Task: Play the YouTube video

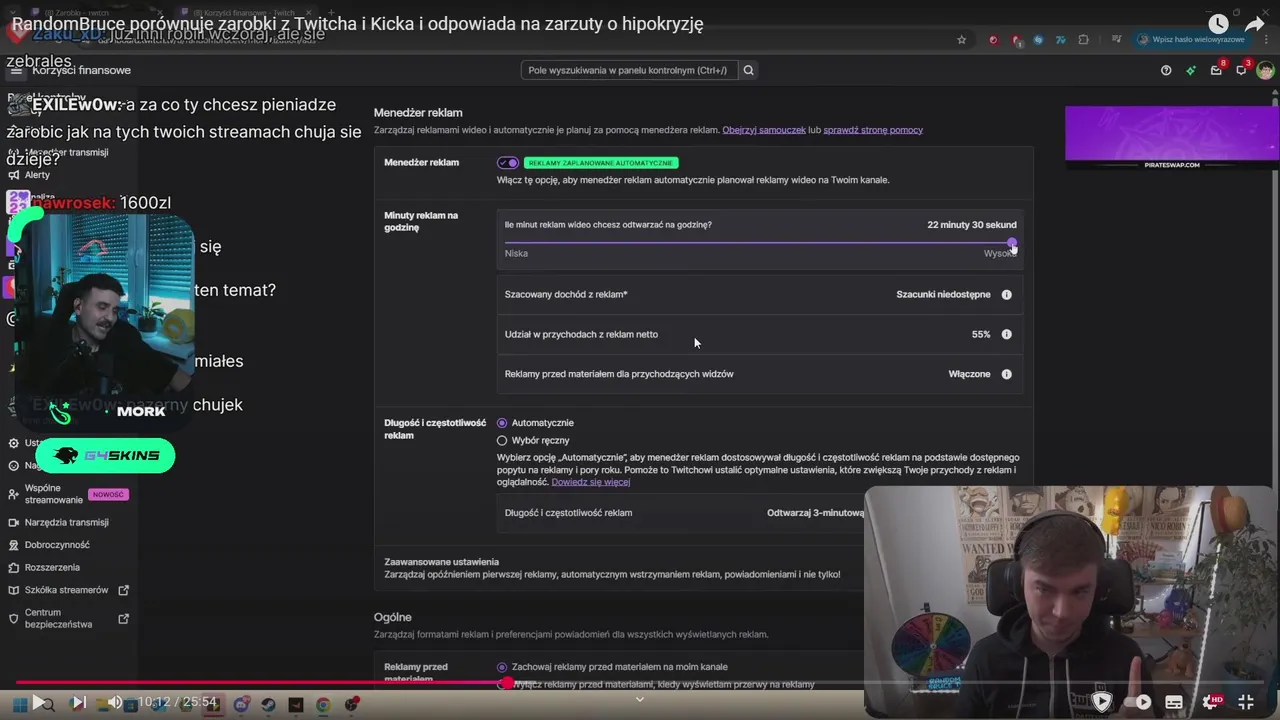Action: [39, 702]
